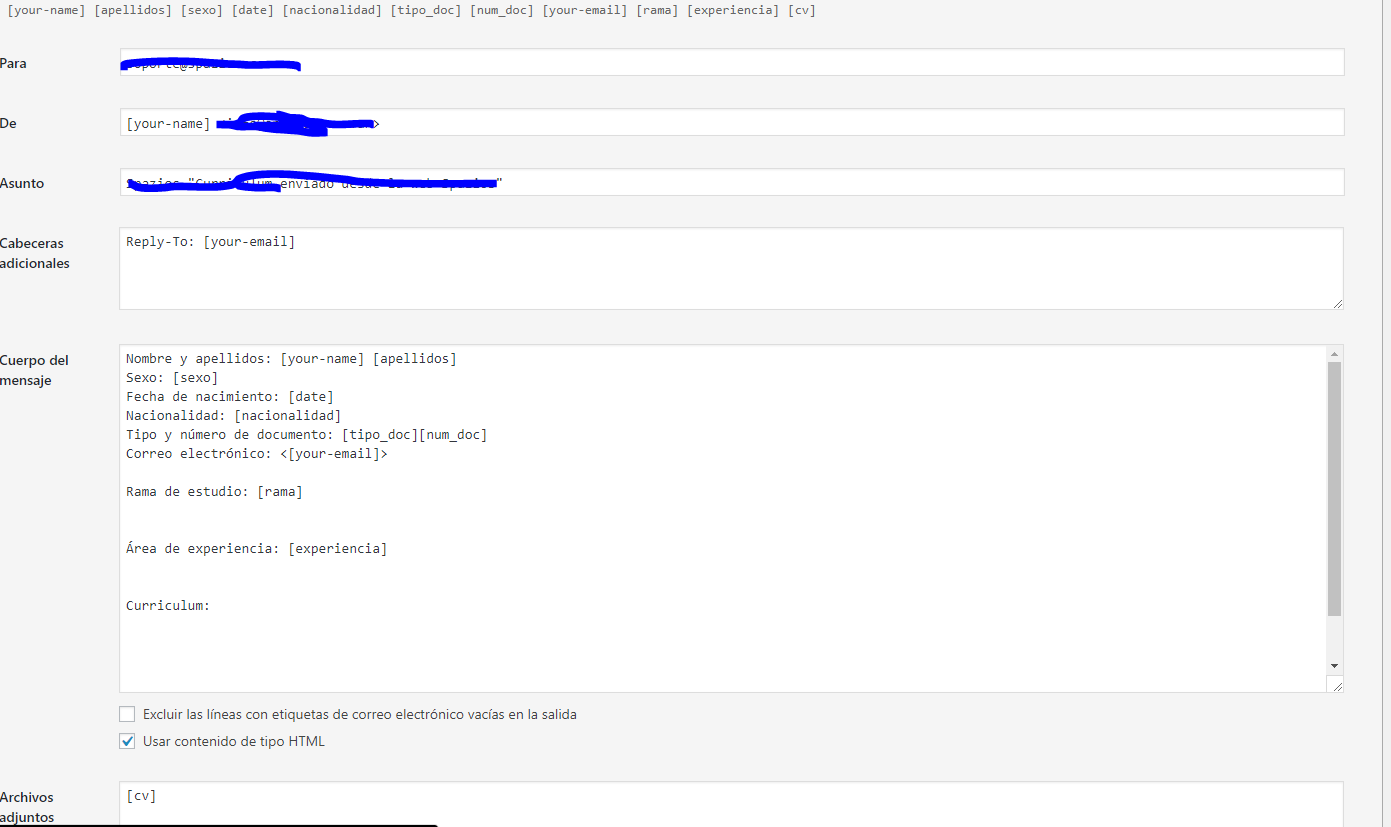Click the "Curriculum:" line in message body
This screenshot has width=1391, height=827.
click(x=168, y=605)
